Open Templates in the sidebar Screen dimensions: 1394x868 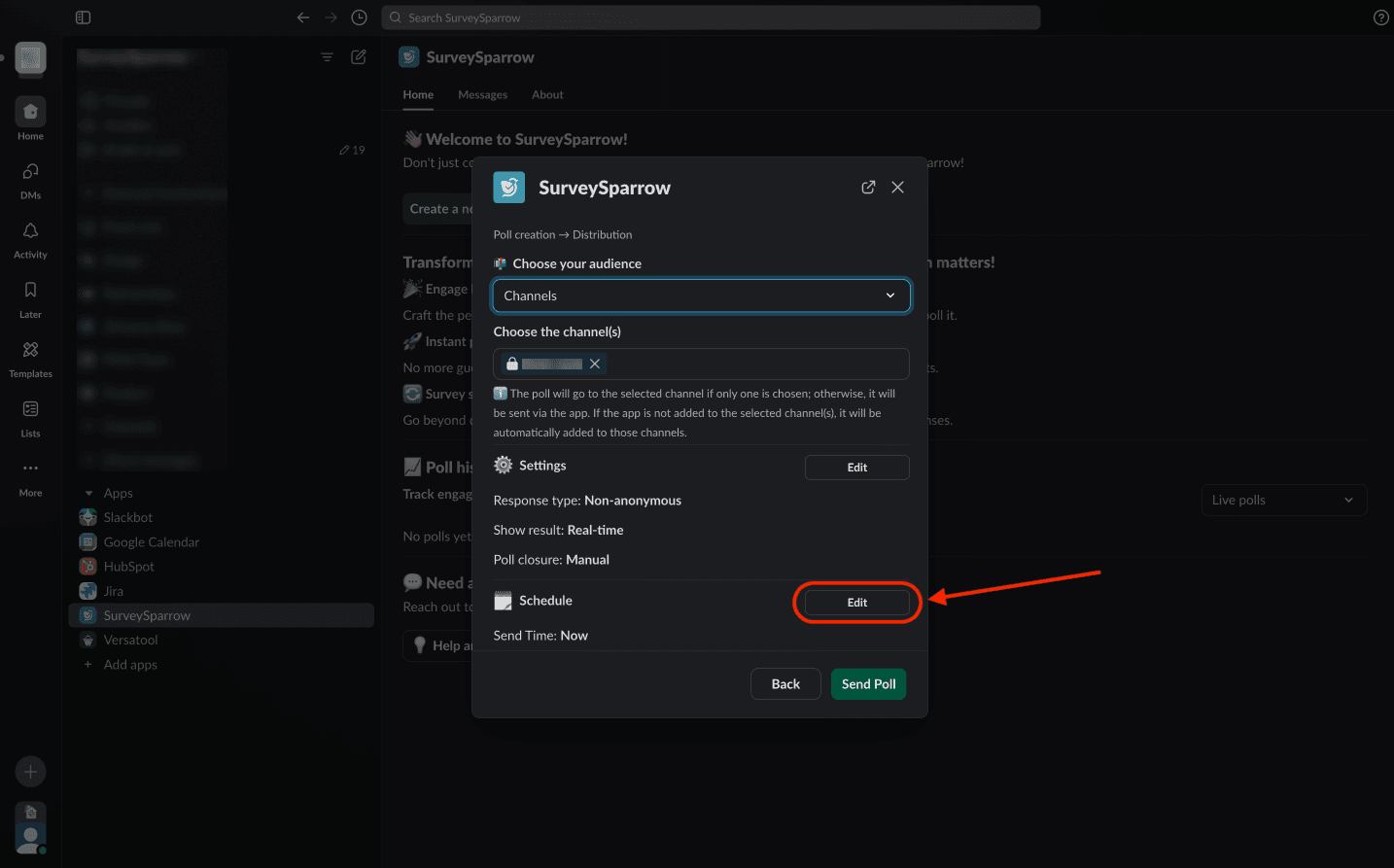[30, 350]
